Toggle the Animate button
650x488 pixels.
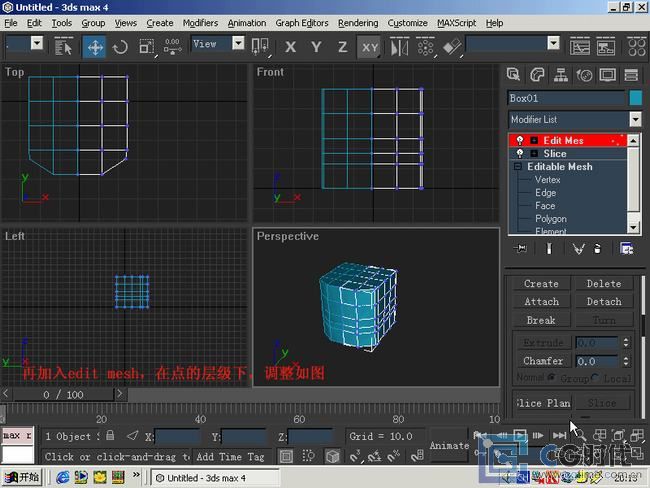point(449,446)
